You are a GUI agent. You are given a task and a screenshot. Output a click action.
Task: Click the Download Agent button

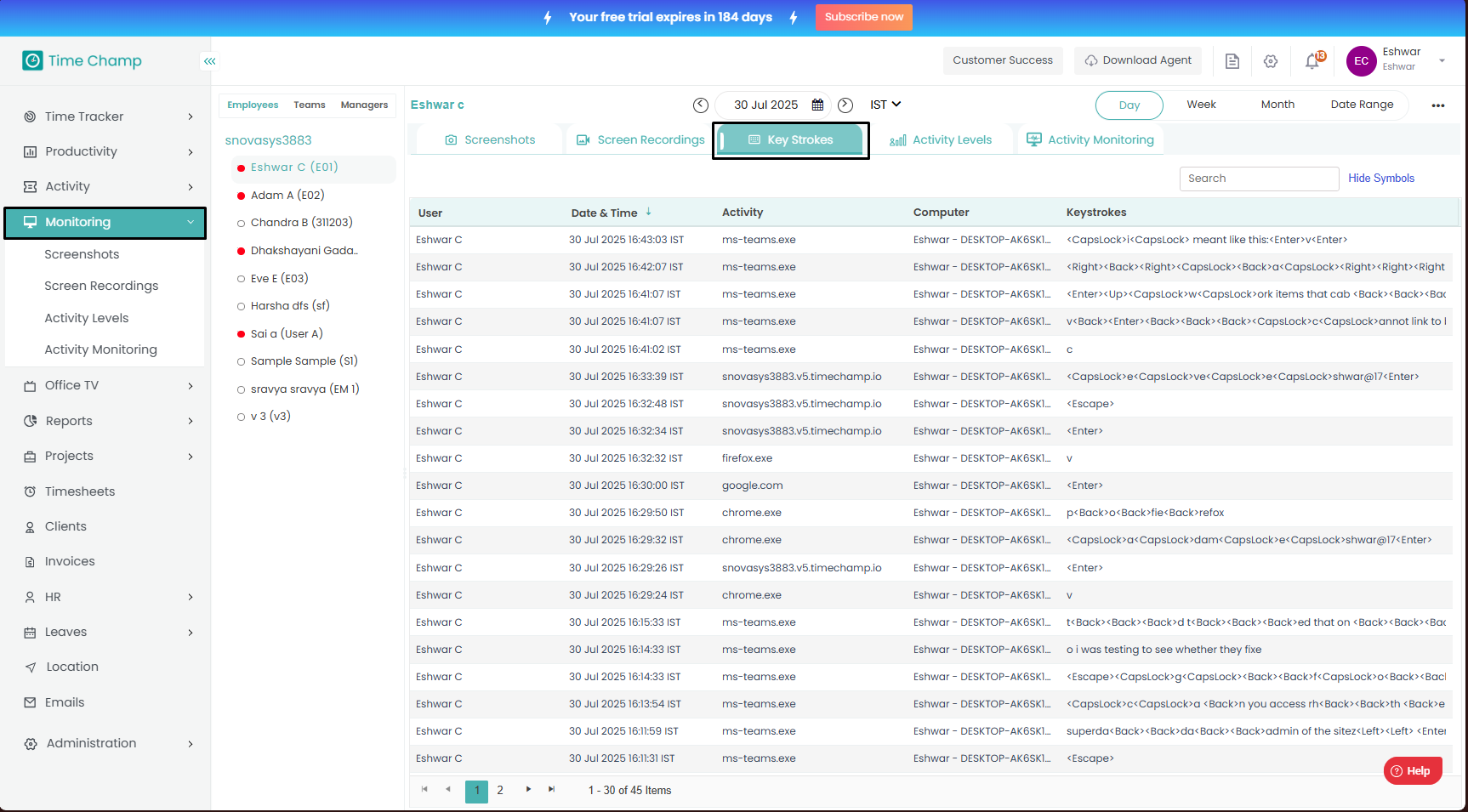click(1138, 60)
